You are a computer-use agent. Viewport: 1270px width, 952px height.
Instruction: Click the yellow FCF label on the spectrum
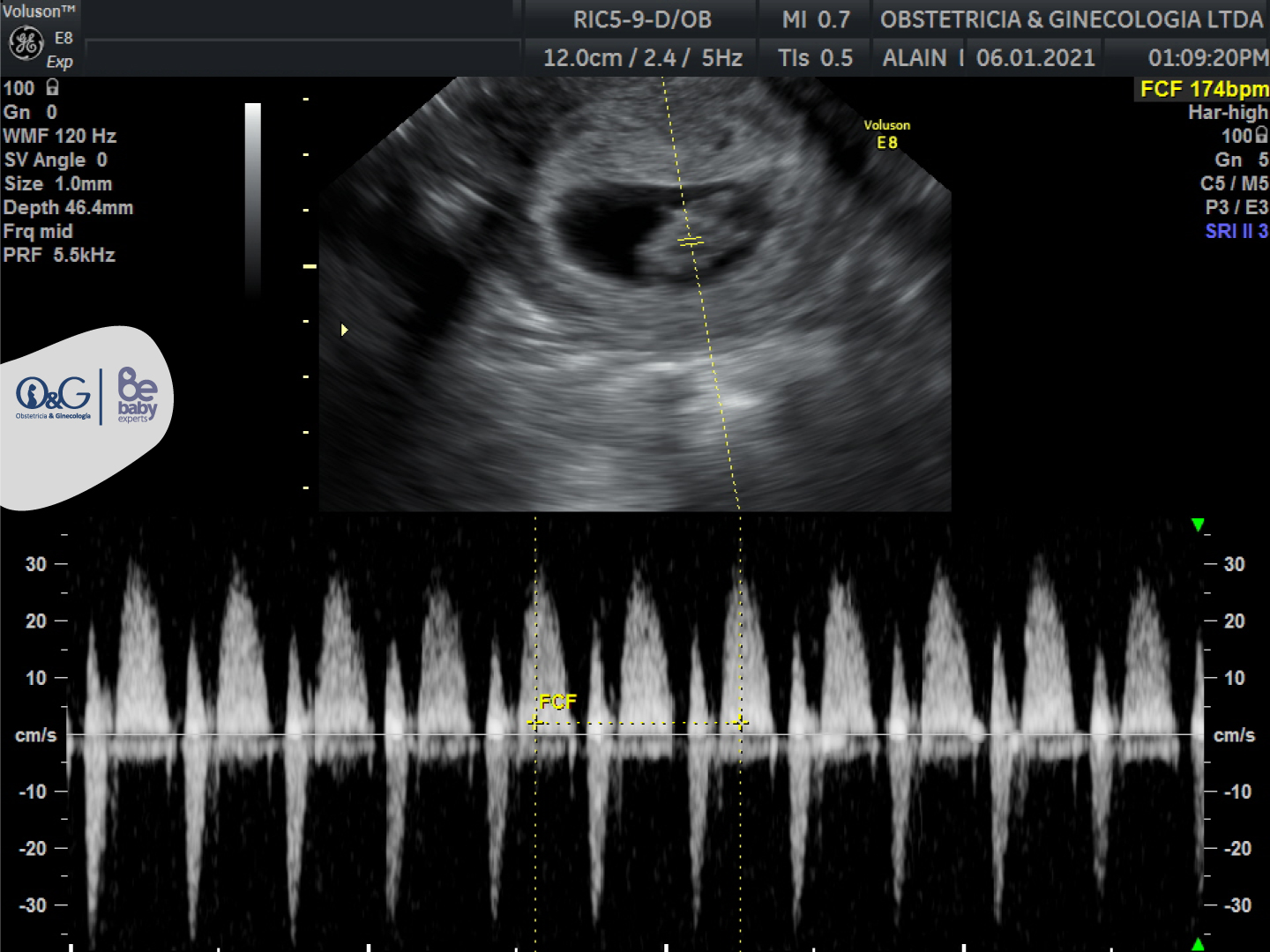pyautogui.click(x=557, y=702)
